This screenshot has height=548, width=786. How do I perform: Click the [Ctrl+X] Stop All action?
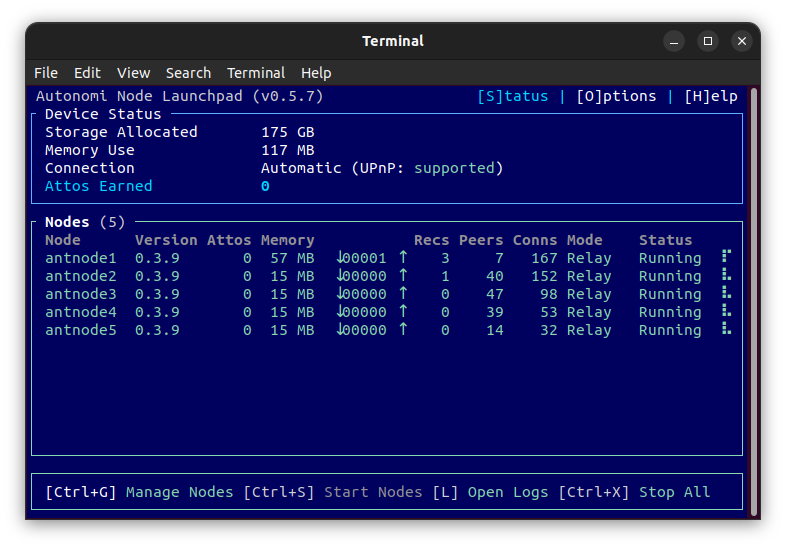pos(634,492)
